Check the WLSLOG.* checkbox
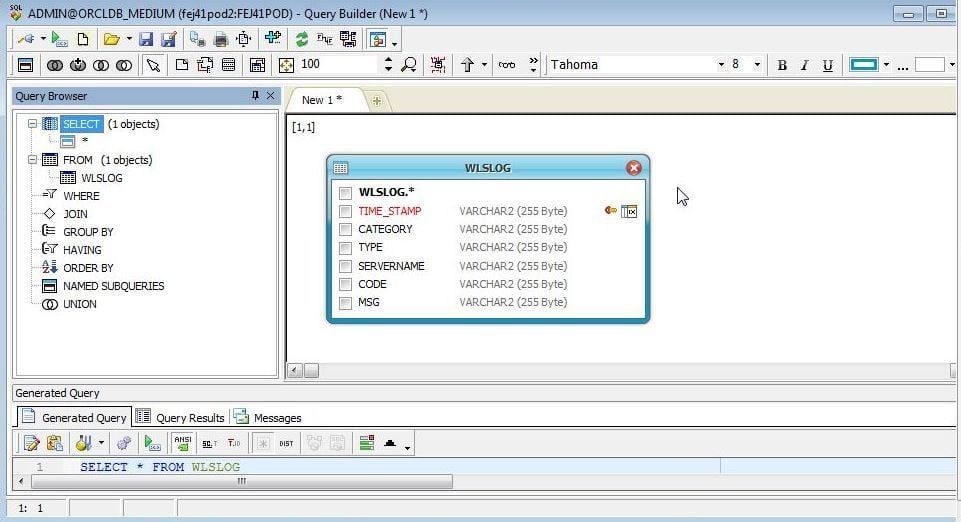Image resolution: width=961 pixels, height=522 pixels. coord(345,193)
